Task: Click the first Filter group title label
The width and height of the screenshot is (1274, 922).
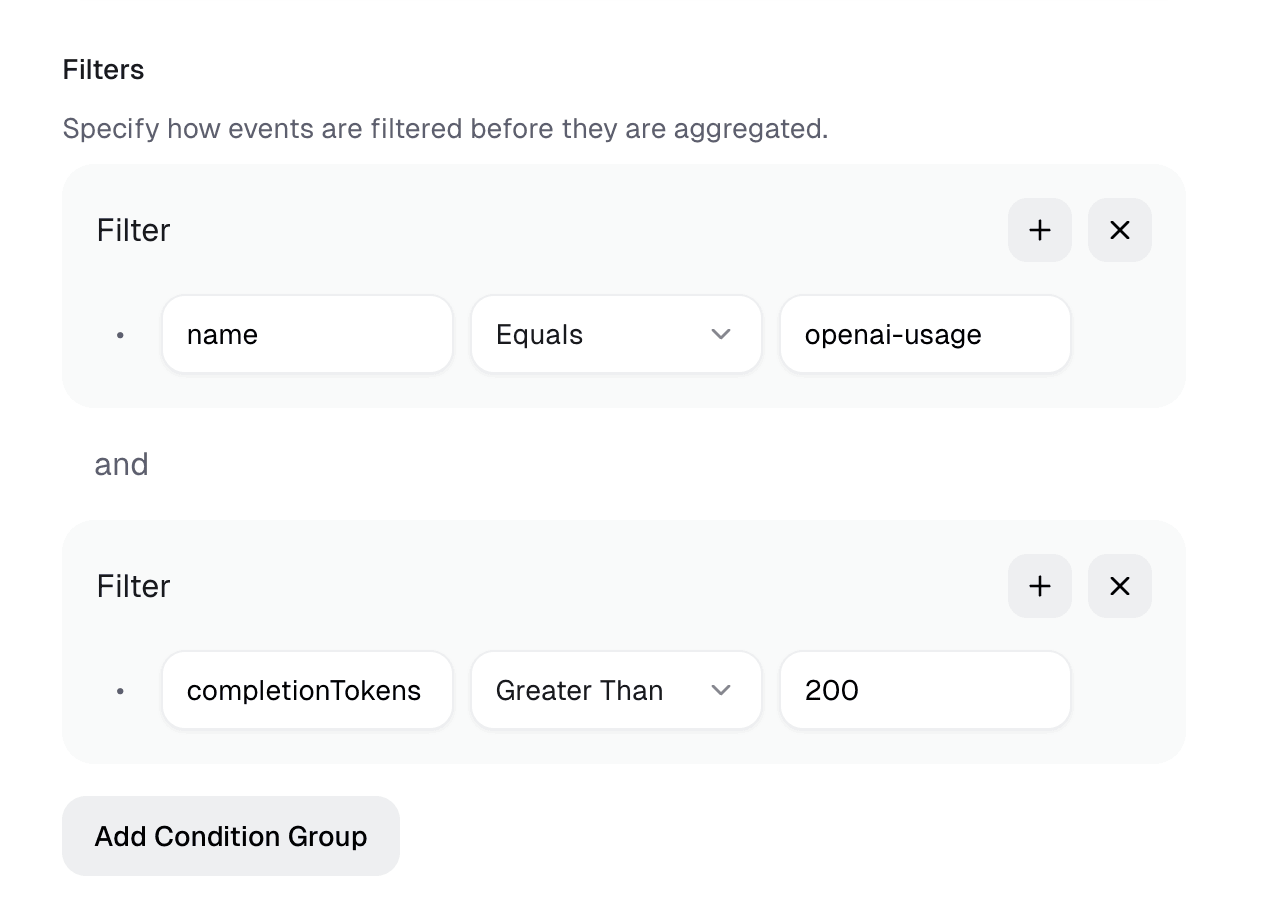Action: coord(133,230)
